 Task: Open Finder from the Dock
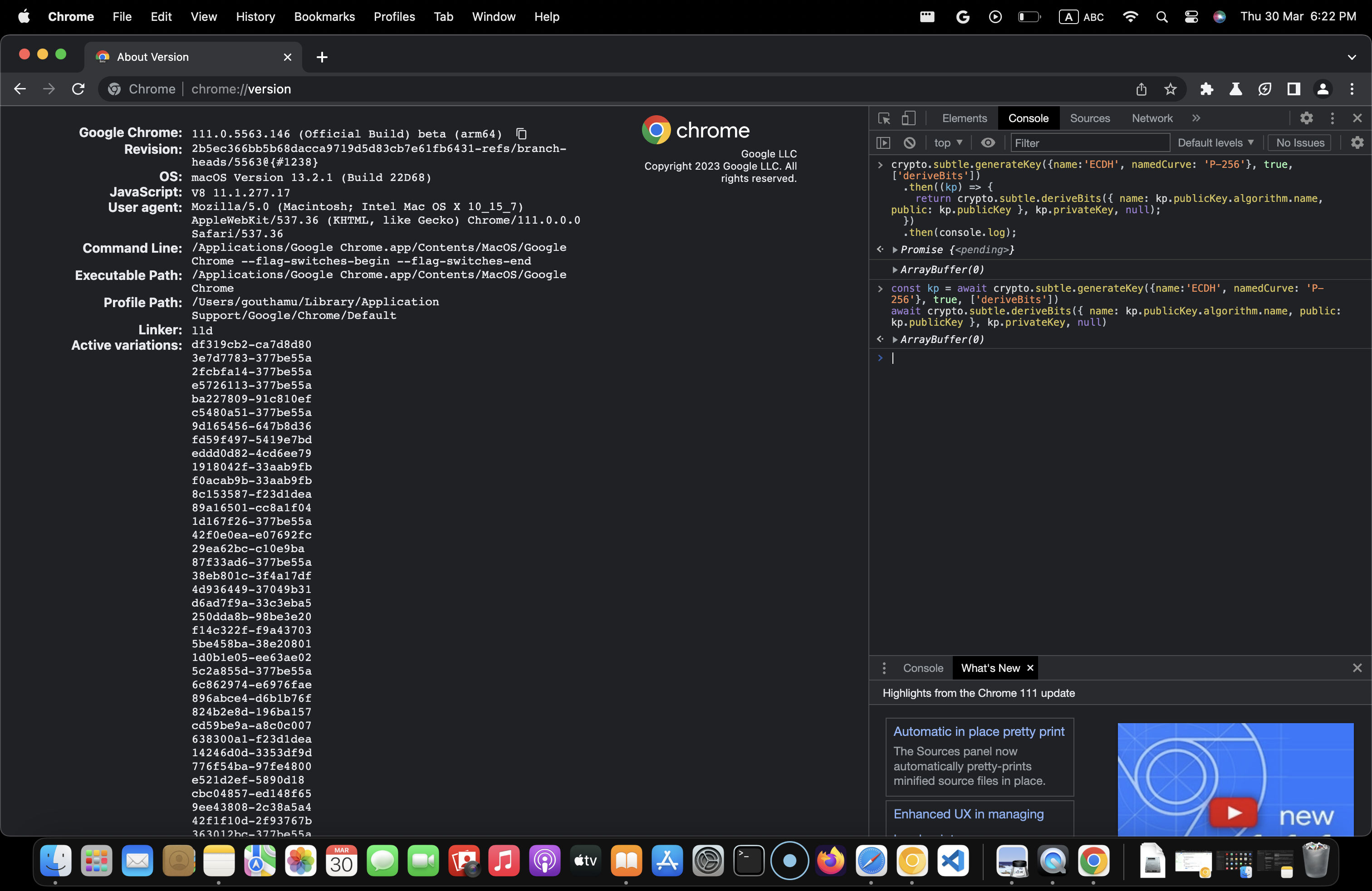pyautogui.click(x=56, y=861)
